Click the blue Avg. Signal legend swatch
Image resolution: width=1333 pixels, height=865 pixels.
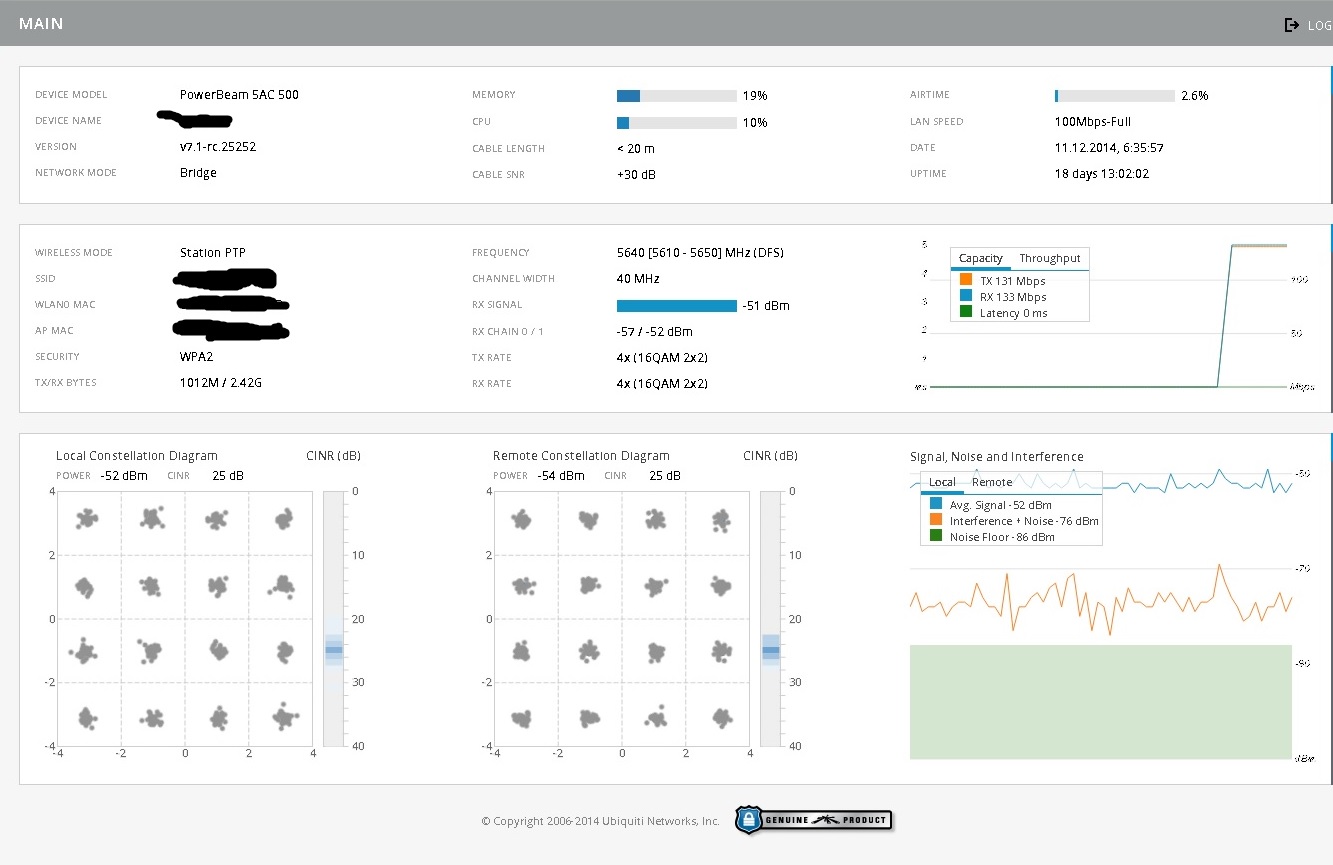936,504
